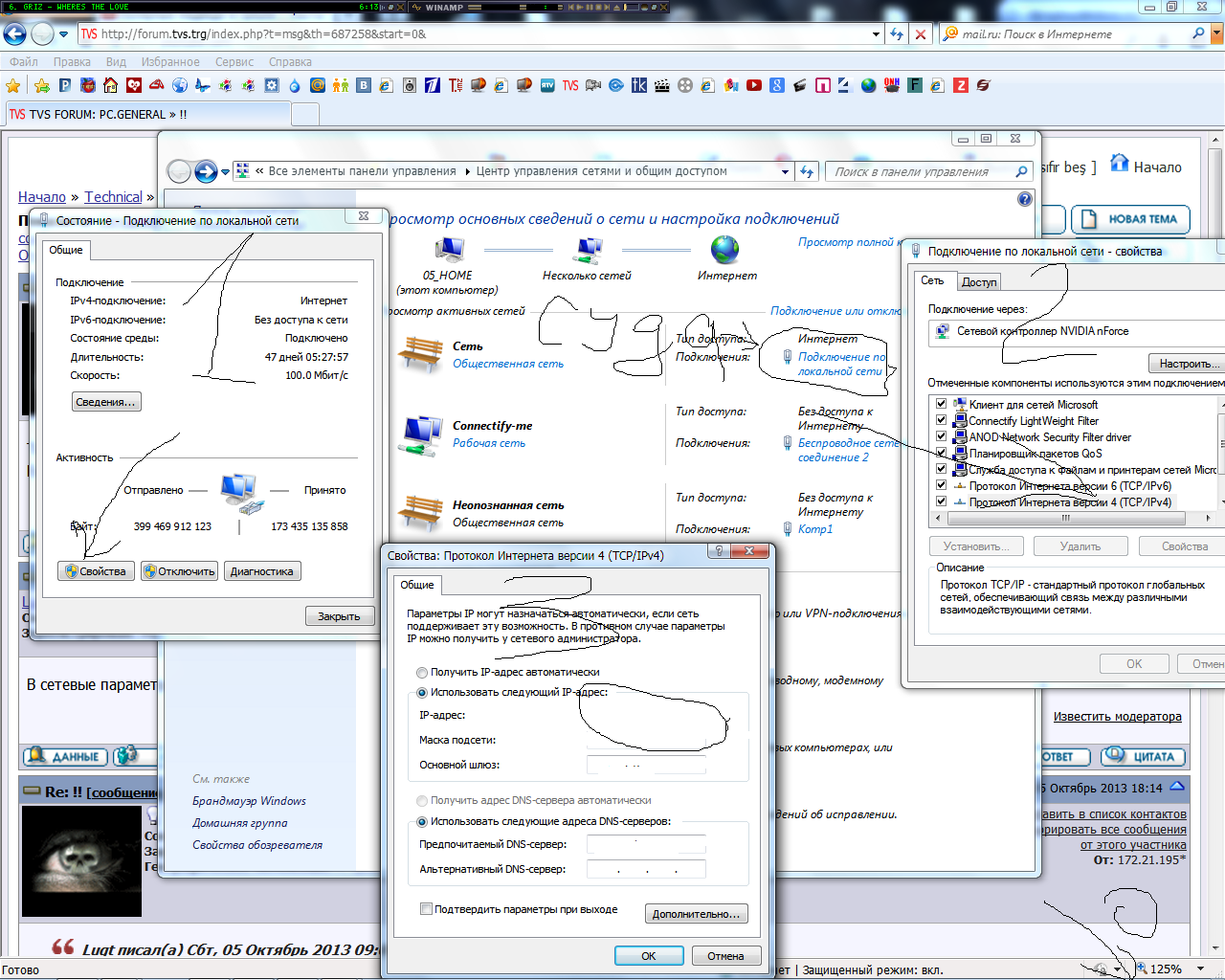Image resolution: width=1225 pixels, height=980 pixels.
Task: Open the blue help question mark icon
Action: (1024, 199)
